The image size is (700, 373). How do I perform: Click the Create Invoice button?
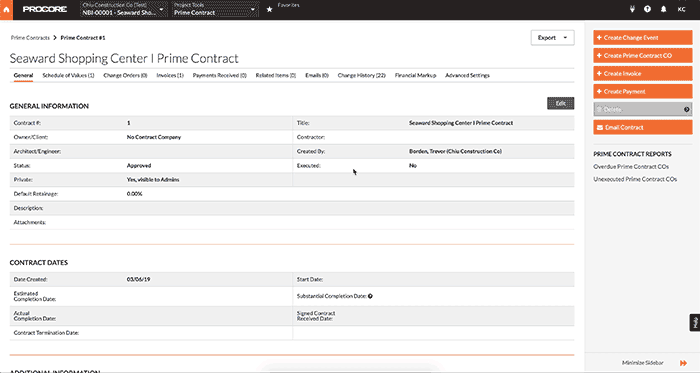coord(643,74)
